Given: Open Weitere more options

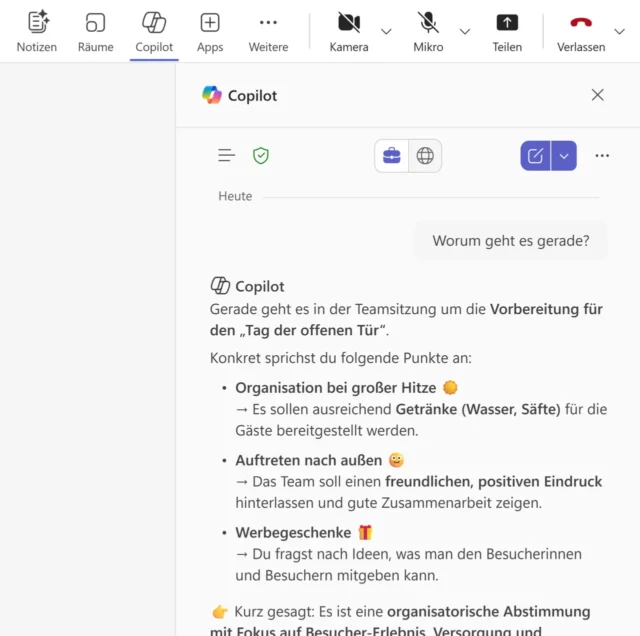Looking at the screenshot, I should coord(268,32).
